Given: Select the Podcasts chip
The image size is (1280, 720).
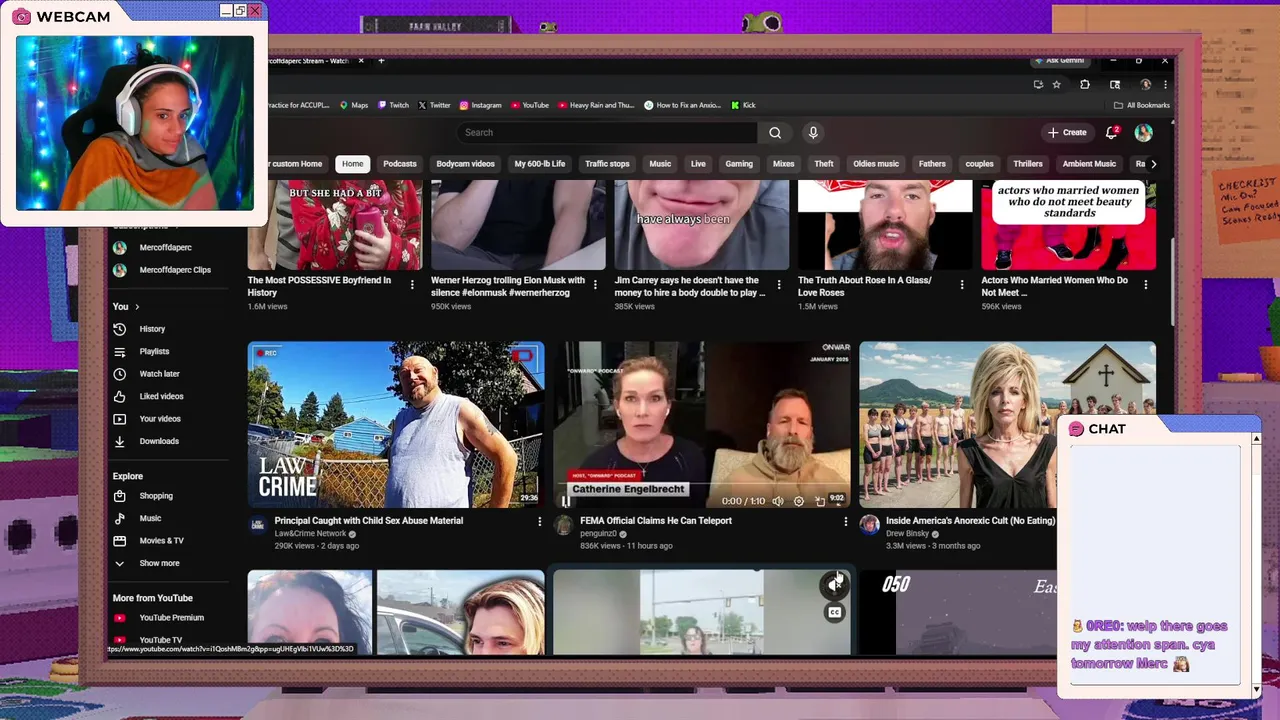Looking at the screenshot, I should tap(399, 164).
